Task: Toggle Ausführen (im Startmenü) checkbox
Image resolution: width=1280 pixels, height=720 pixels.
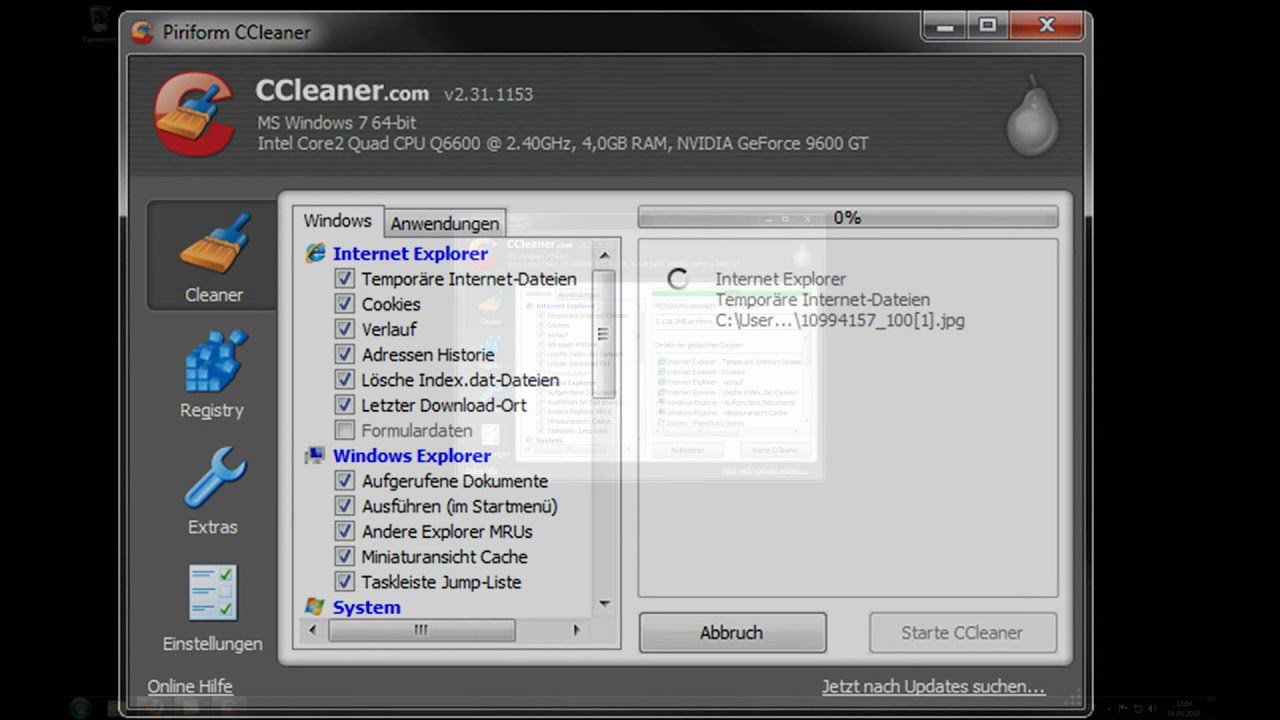Action: click(x=344, y=506)
